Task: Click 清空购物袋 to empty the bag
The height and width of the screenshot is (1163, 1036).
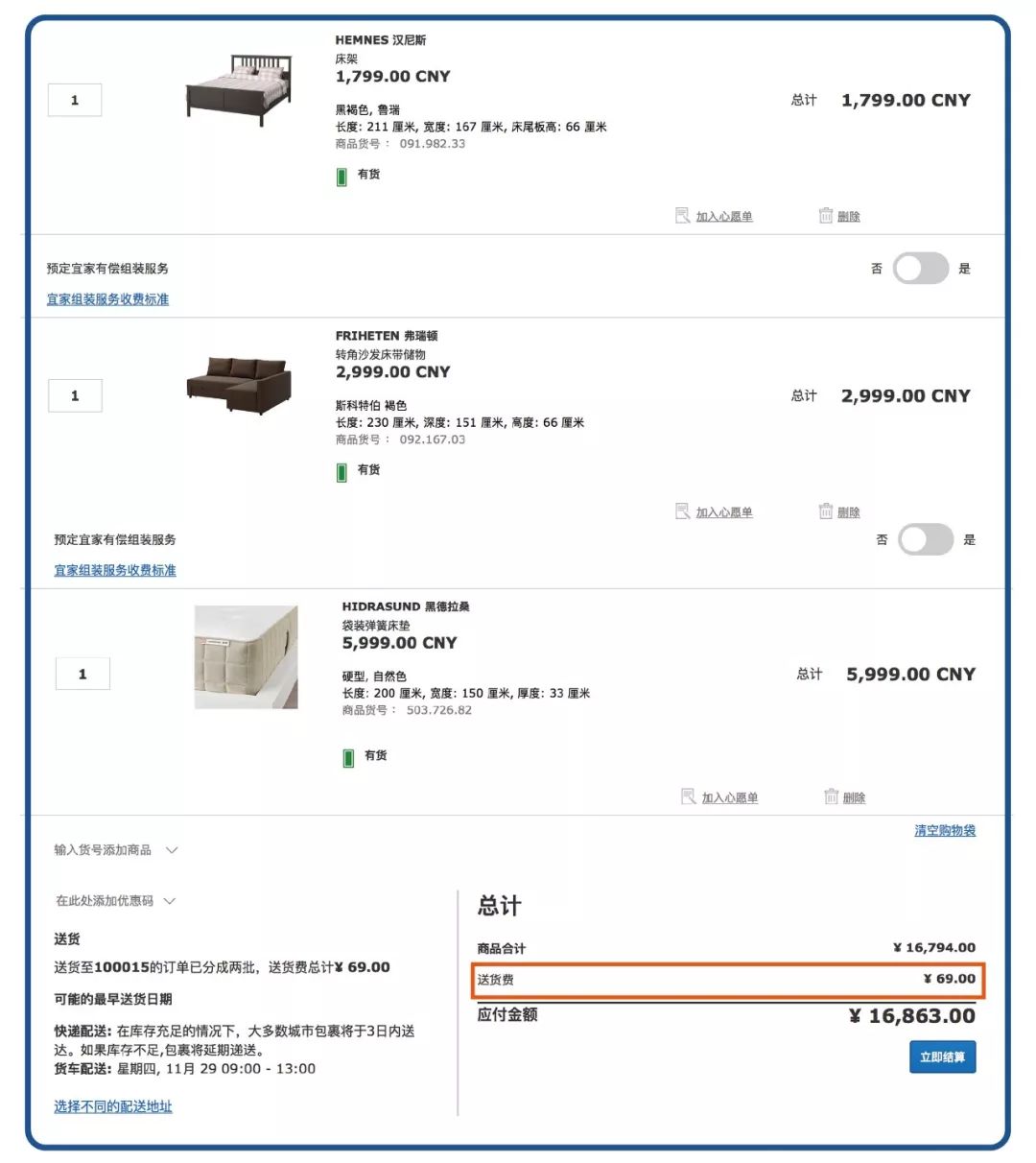Action: click(945, 831)
